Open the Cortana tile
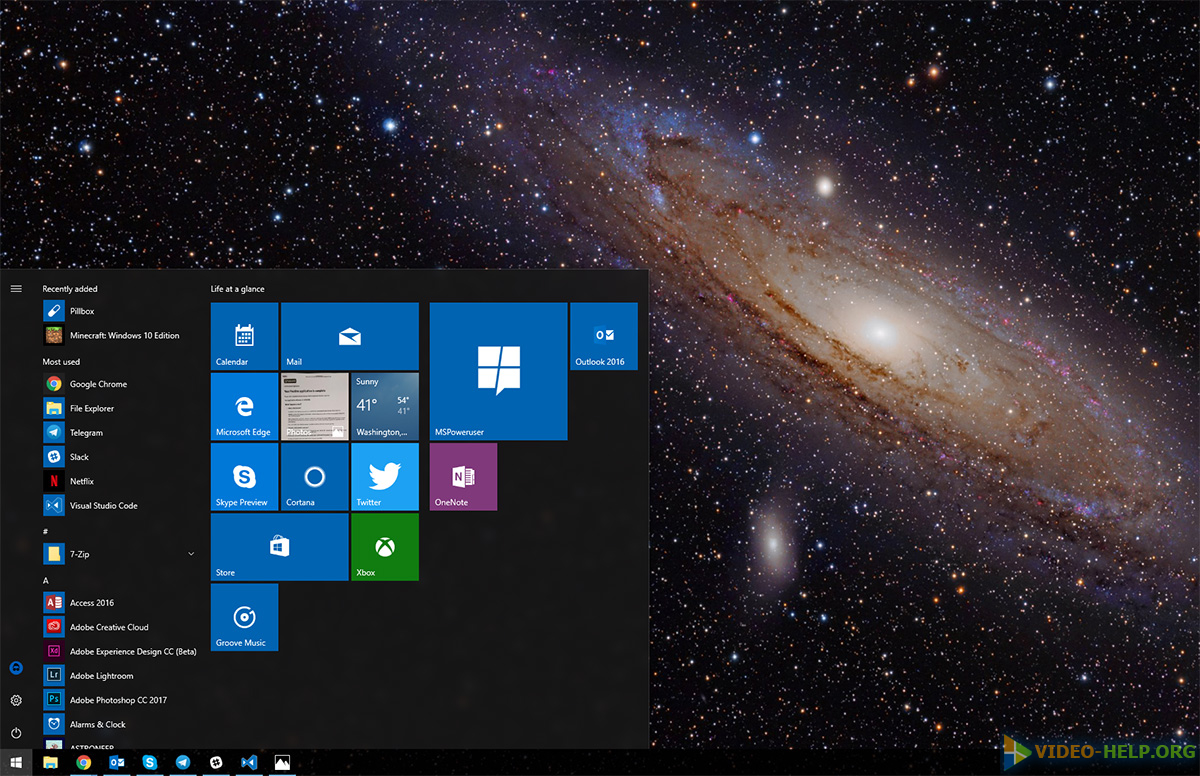Viewport: 1200px width, 776px height. (x=314, y=477)
